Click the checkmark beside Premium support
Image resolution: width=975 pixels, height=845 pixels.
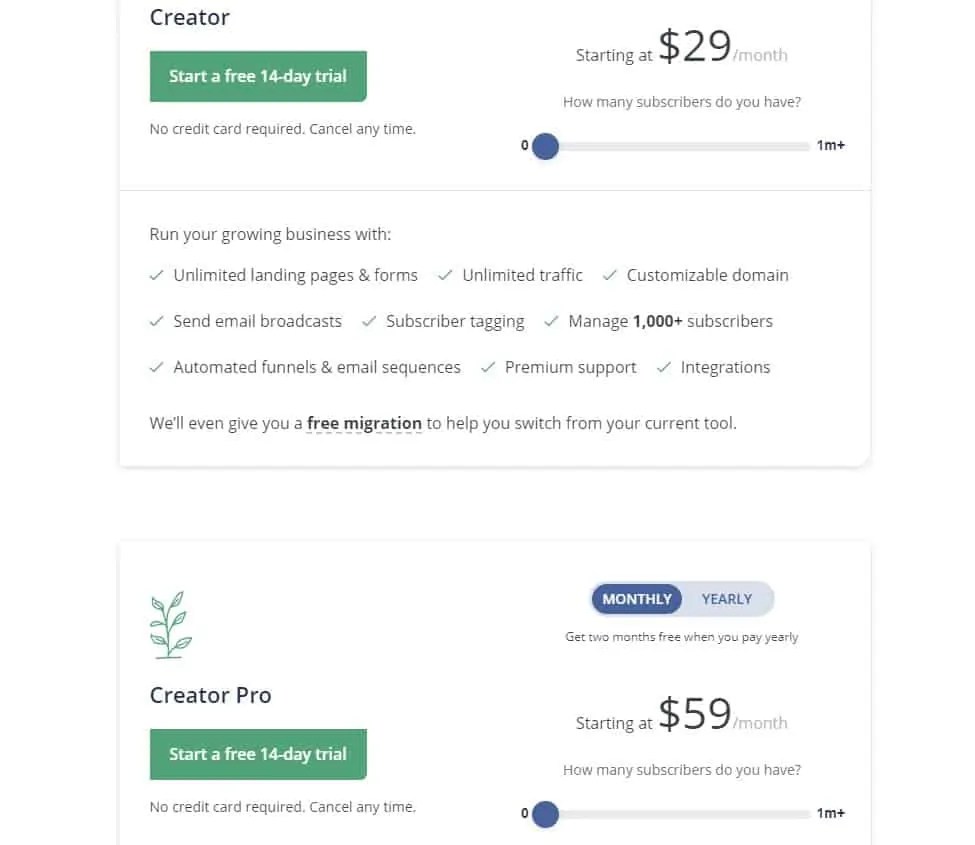[x=487, y=367]
